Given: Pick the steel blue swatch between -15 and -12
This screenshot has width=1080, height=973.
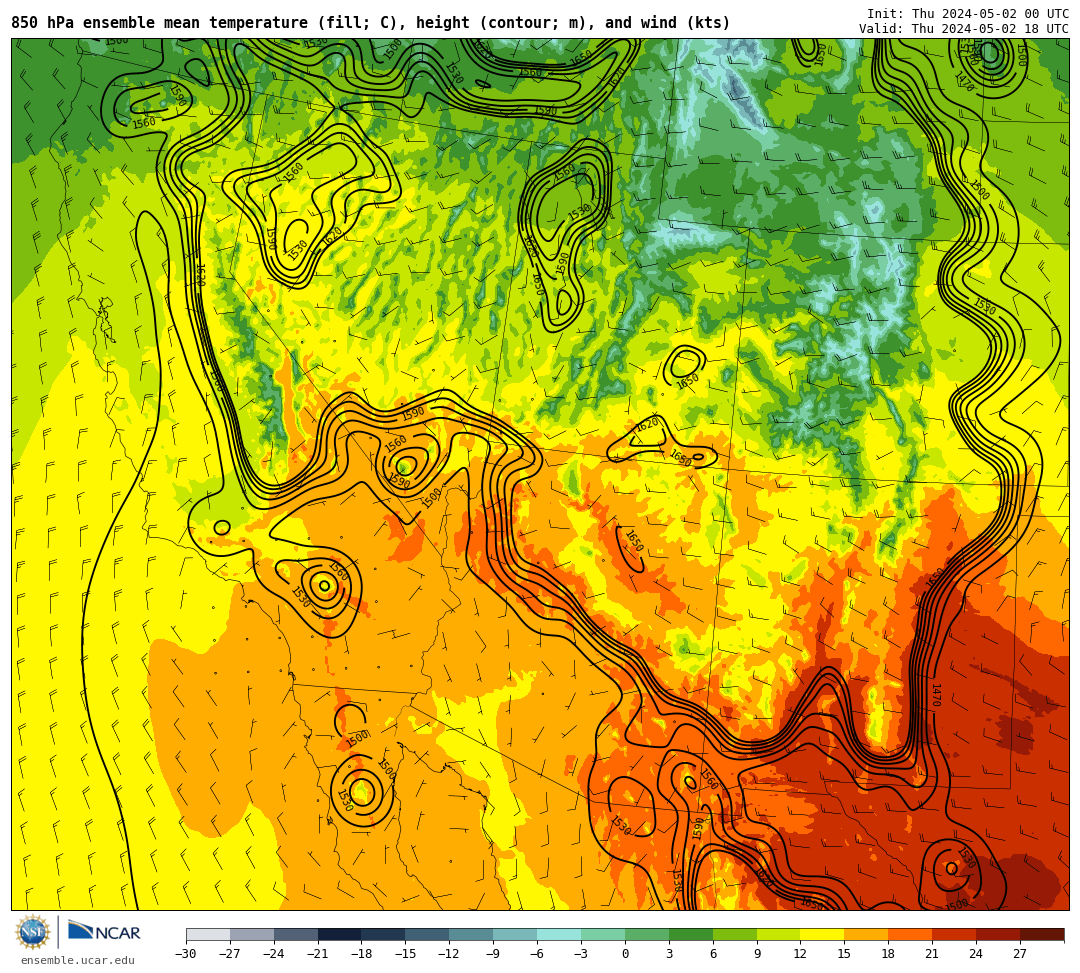Looking at the screenshot, I should (x=428, y=934).
